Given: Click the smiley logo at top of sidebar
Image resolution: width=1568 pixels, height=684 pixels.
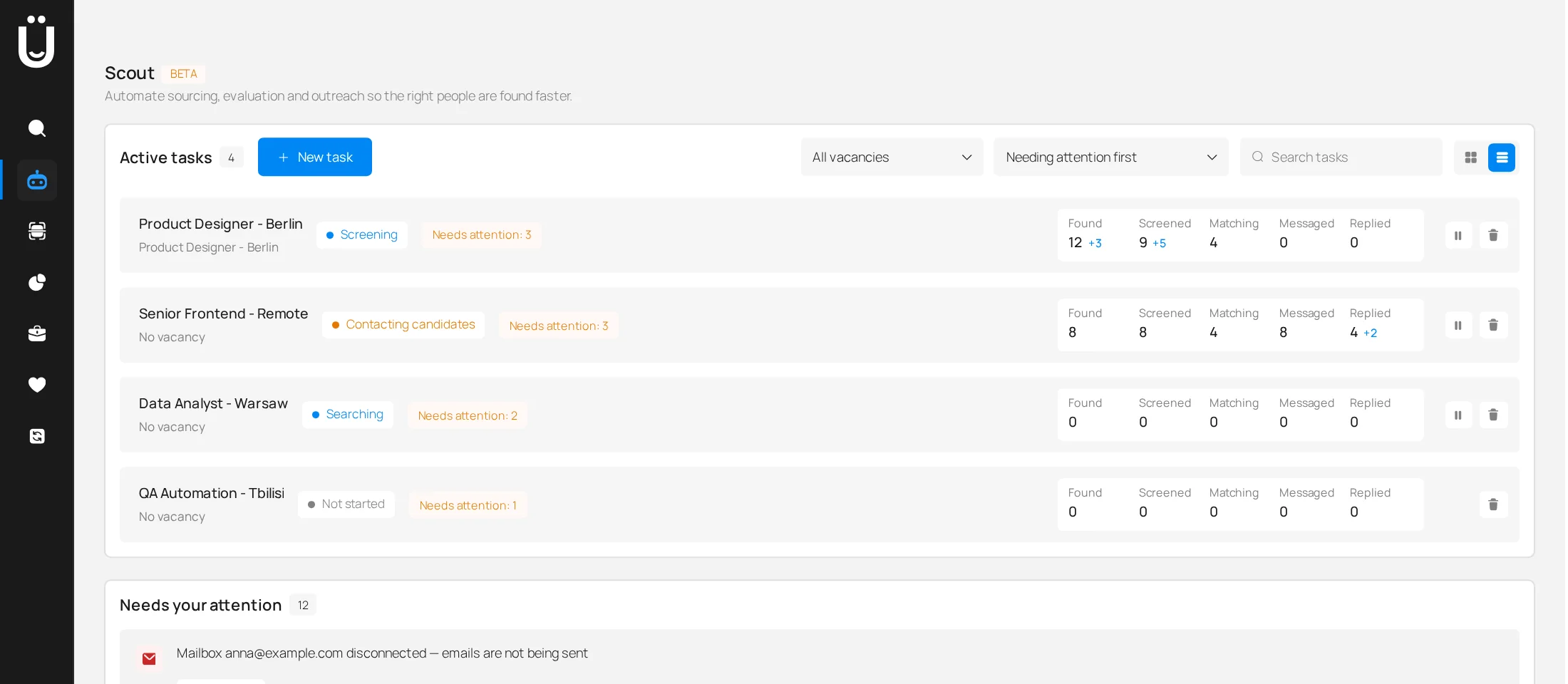Looking at the screenshot, I should 36,41.
